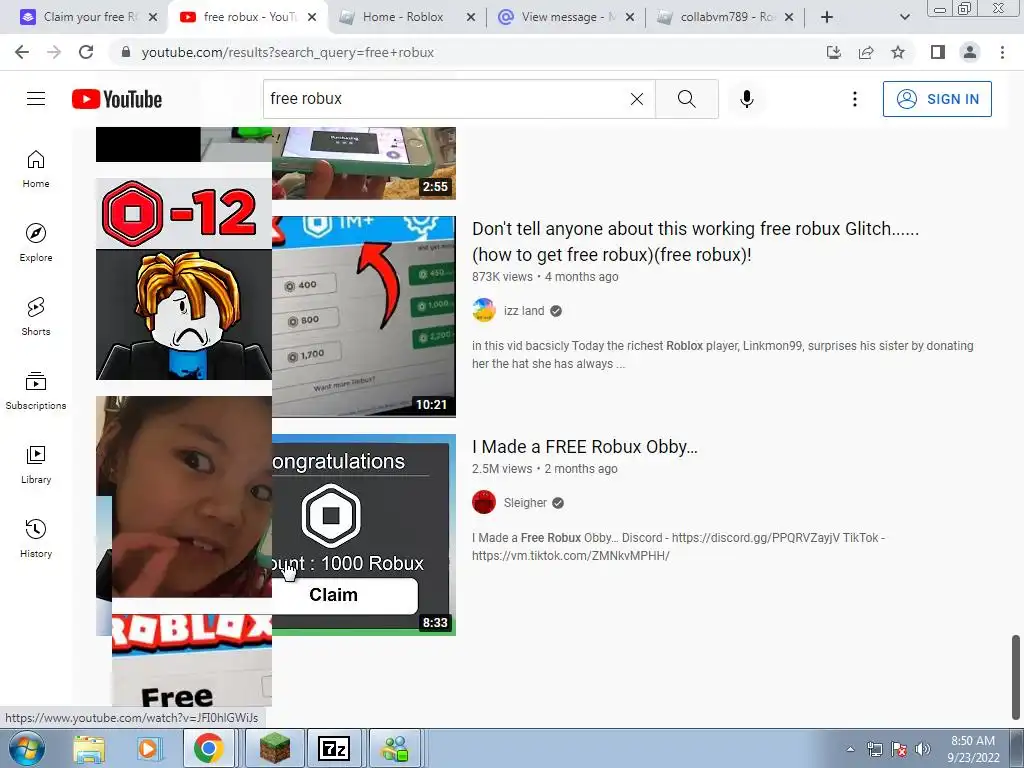Select the free robux - YouTube tab
The width and height of the screenshot is (1024, 768).
pyautogui.click(x=248, y=17)
